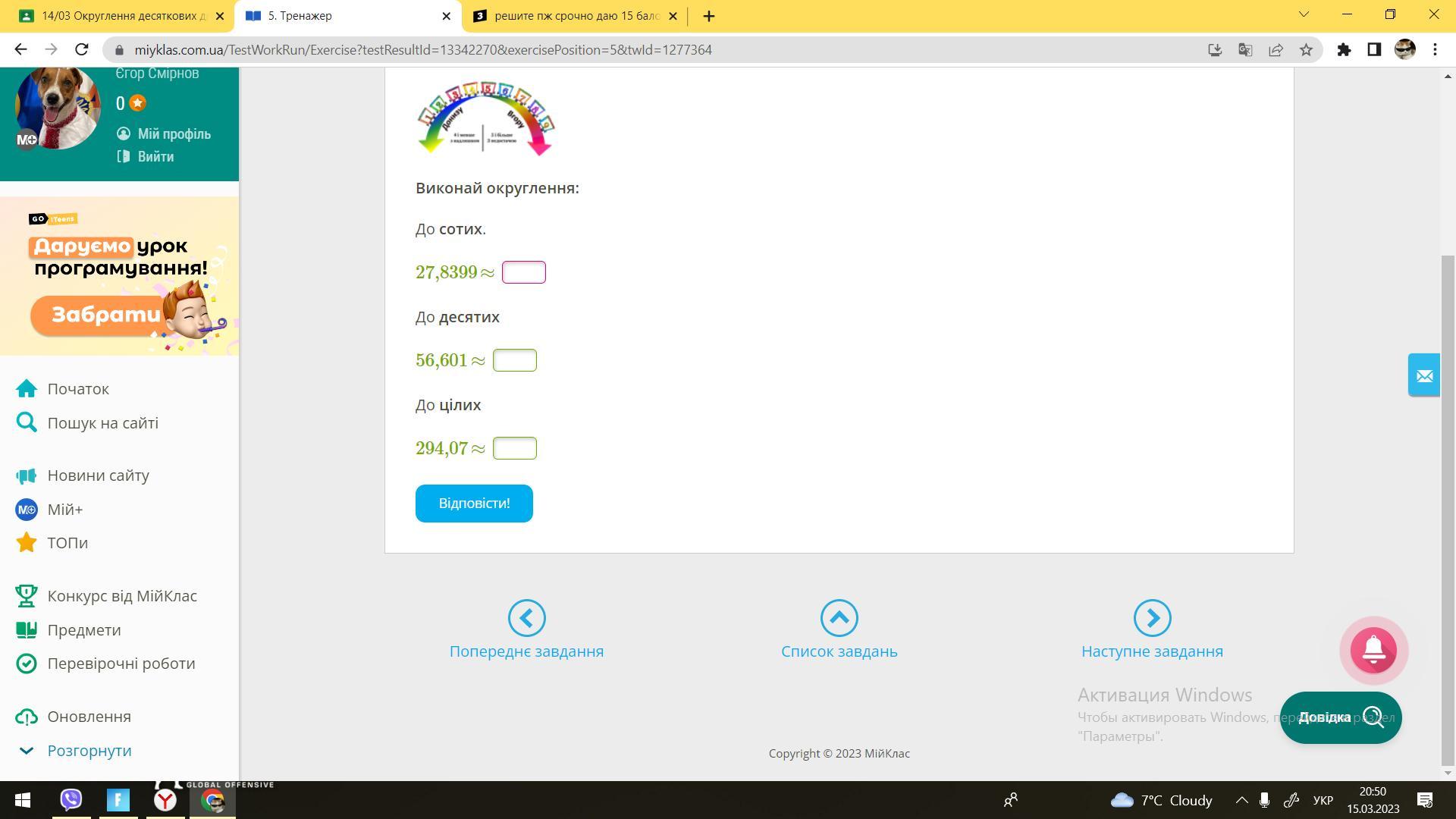Go to previous task arrow
The height and width of the screenshot is (819, 1456).
(x=526, y=618)
